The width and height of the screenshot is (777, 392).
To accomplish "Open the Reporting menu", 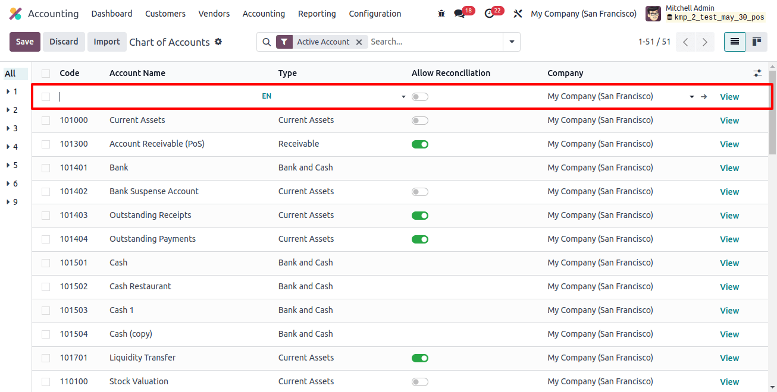I will [317, 14].
